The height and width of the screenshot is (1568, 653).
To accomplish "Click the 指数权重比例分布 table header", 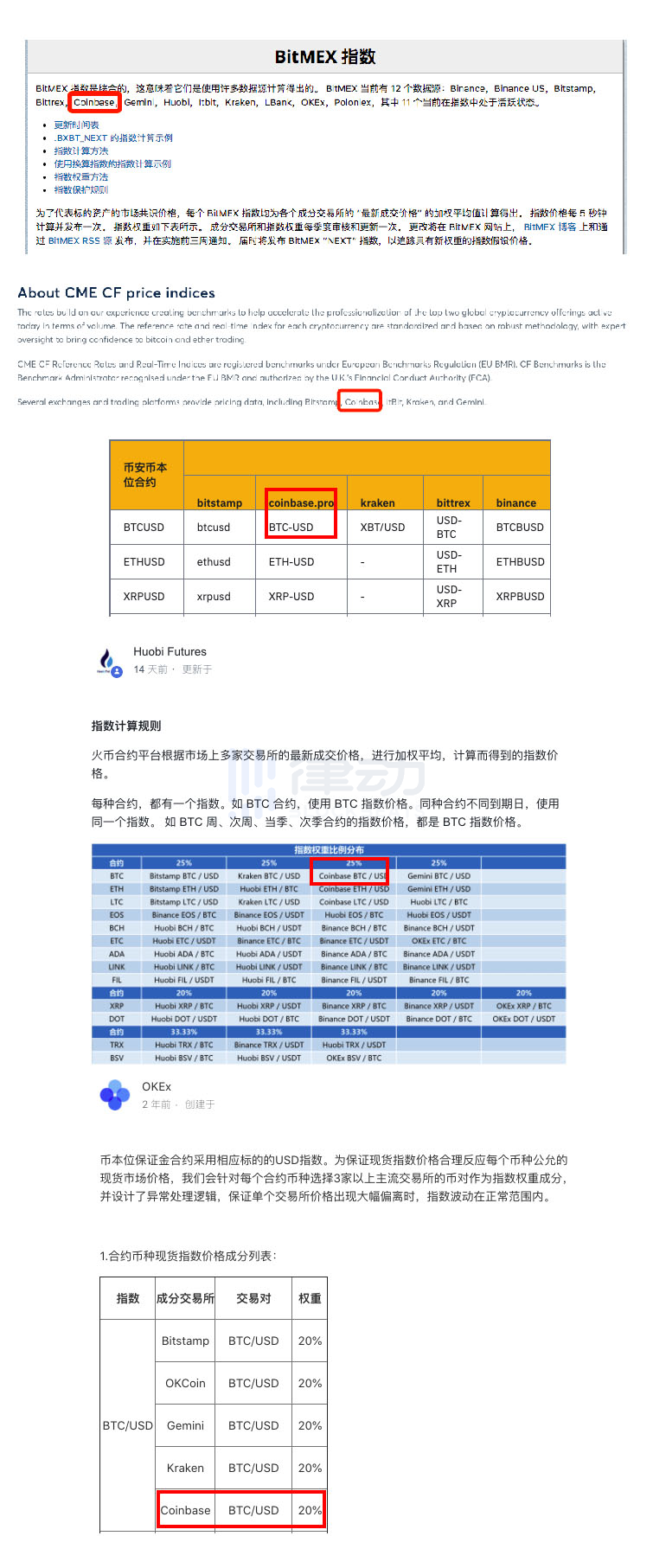I will pyautogui.click(x=329, y=850).
